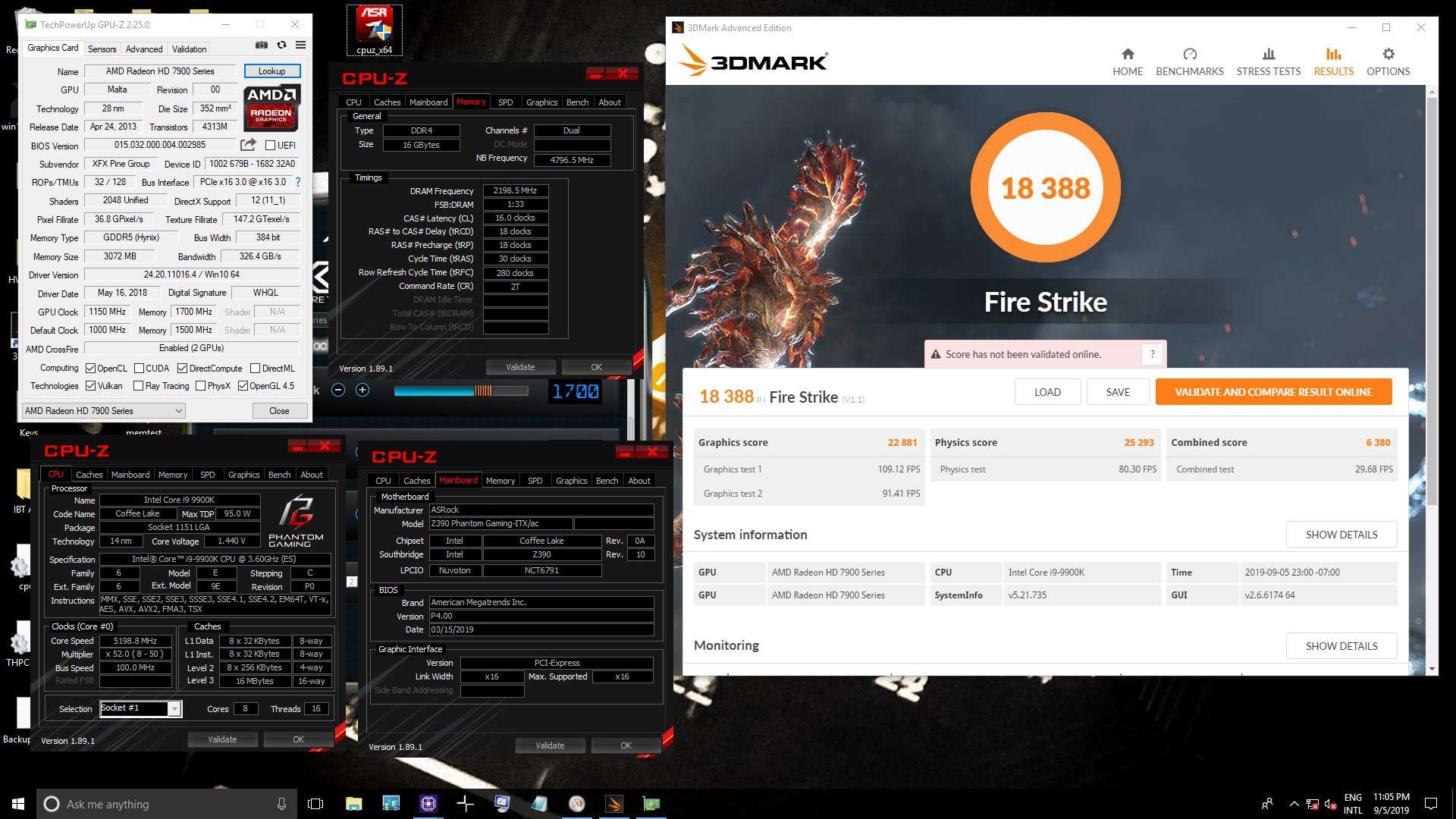
Task: Click the volume icon in system tray
Action: point(1329,805)
